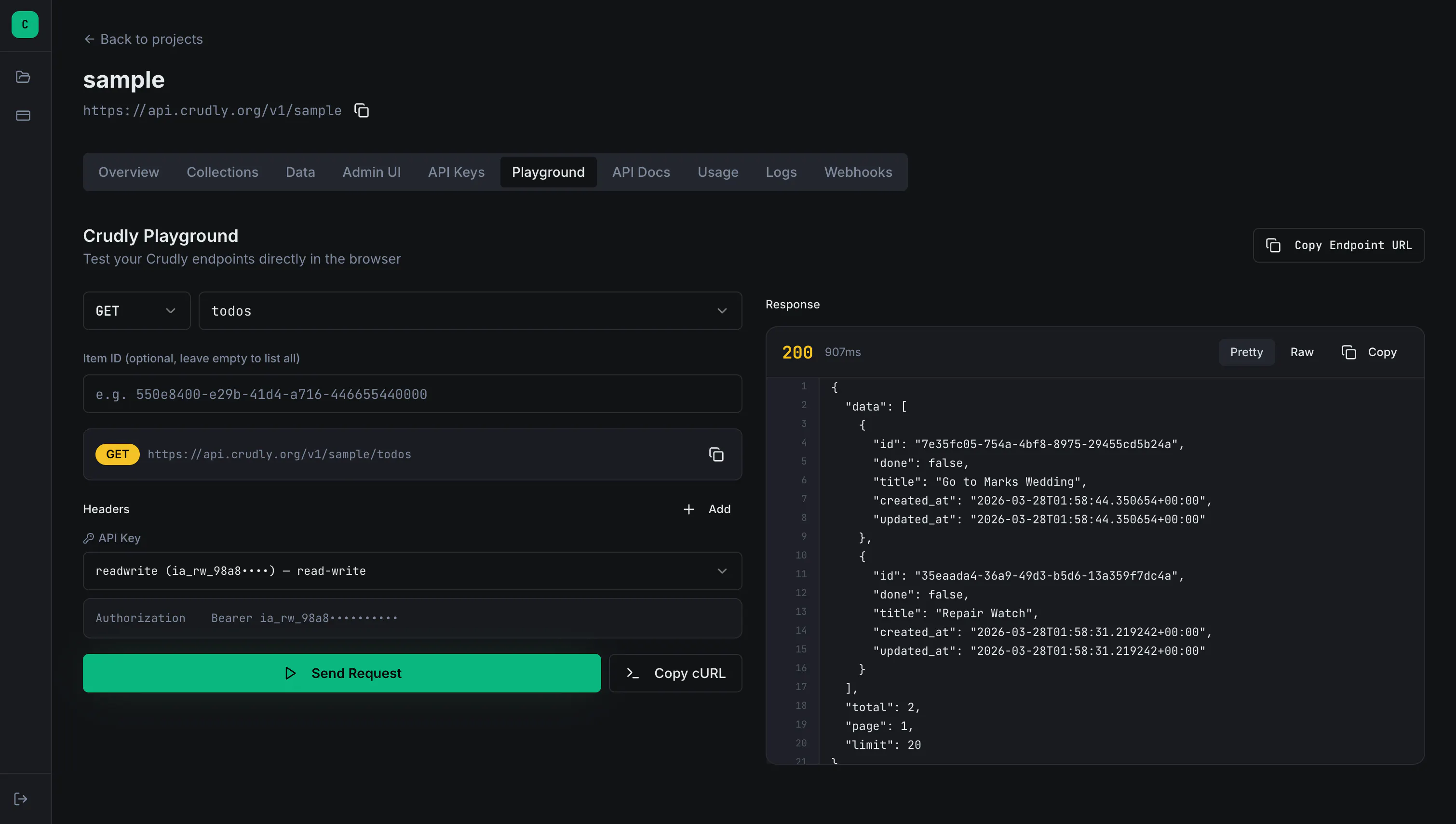Open the GET method dropdown
1456x824 pixels.
click(136, 311)
